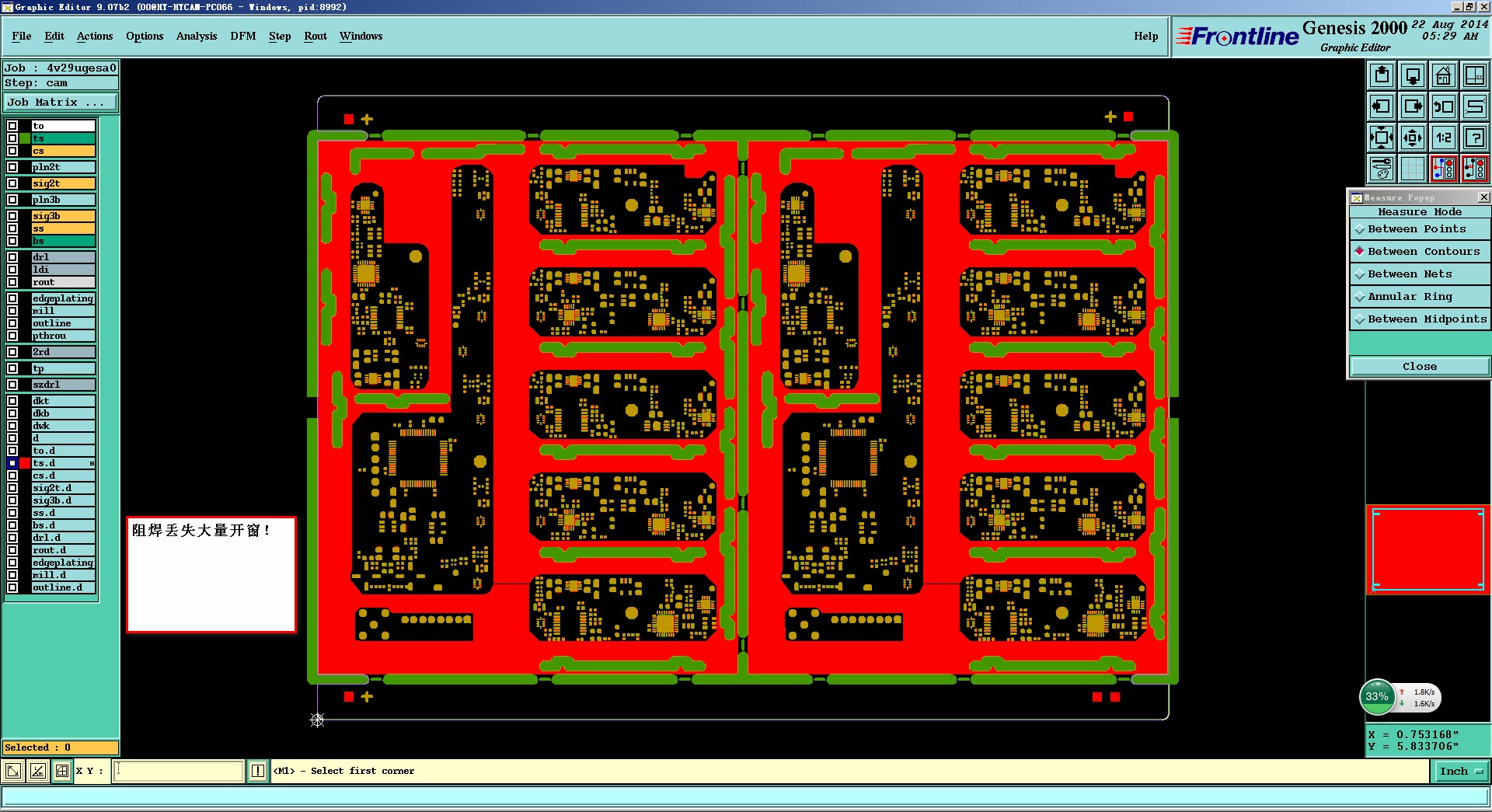Click the zoom in arrows icon
The height and width of the screenshot is (812, 1492).
click(x=1382, y=138)
